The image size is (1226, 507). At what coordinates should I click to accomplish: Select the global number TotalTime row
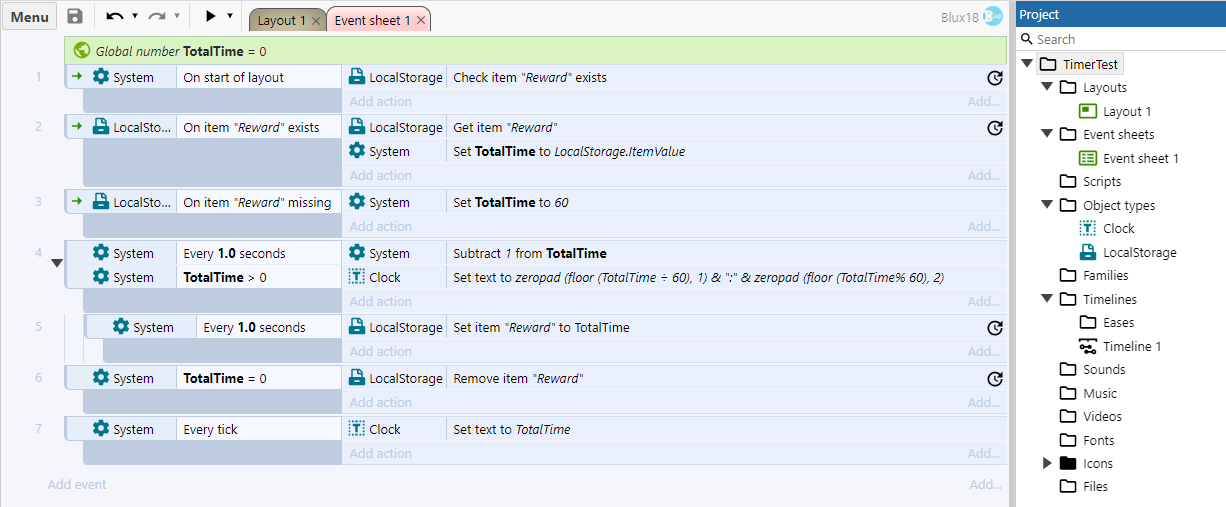(536, 51)
